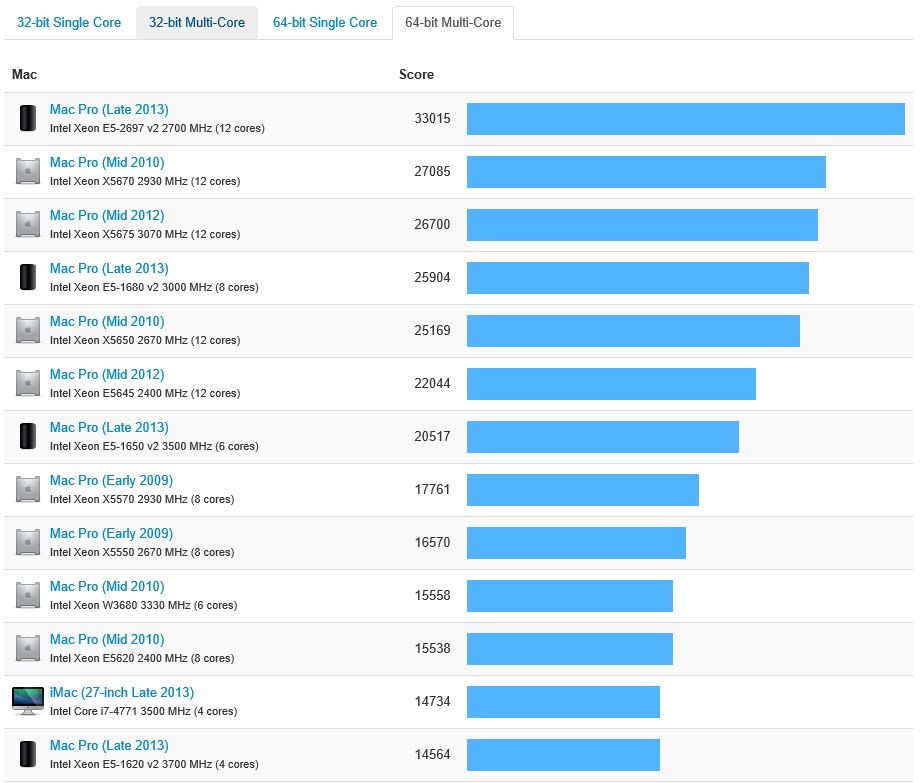The width and height of the screenshot is (920, 783).
Task: Click tower icon beside Xeon X5650 entry
Action: click(28, 330)
